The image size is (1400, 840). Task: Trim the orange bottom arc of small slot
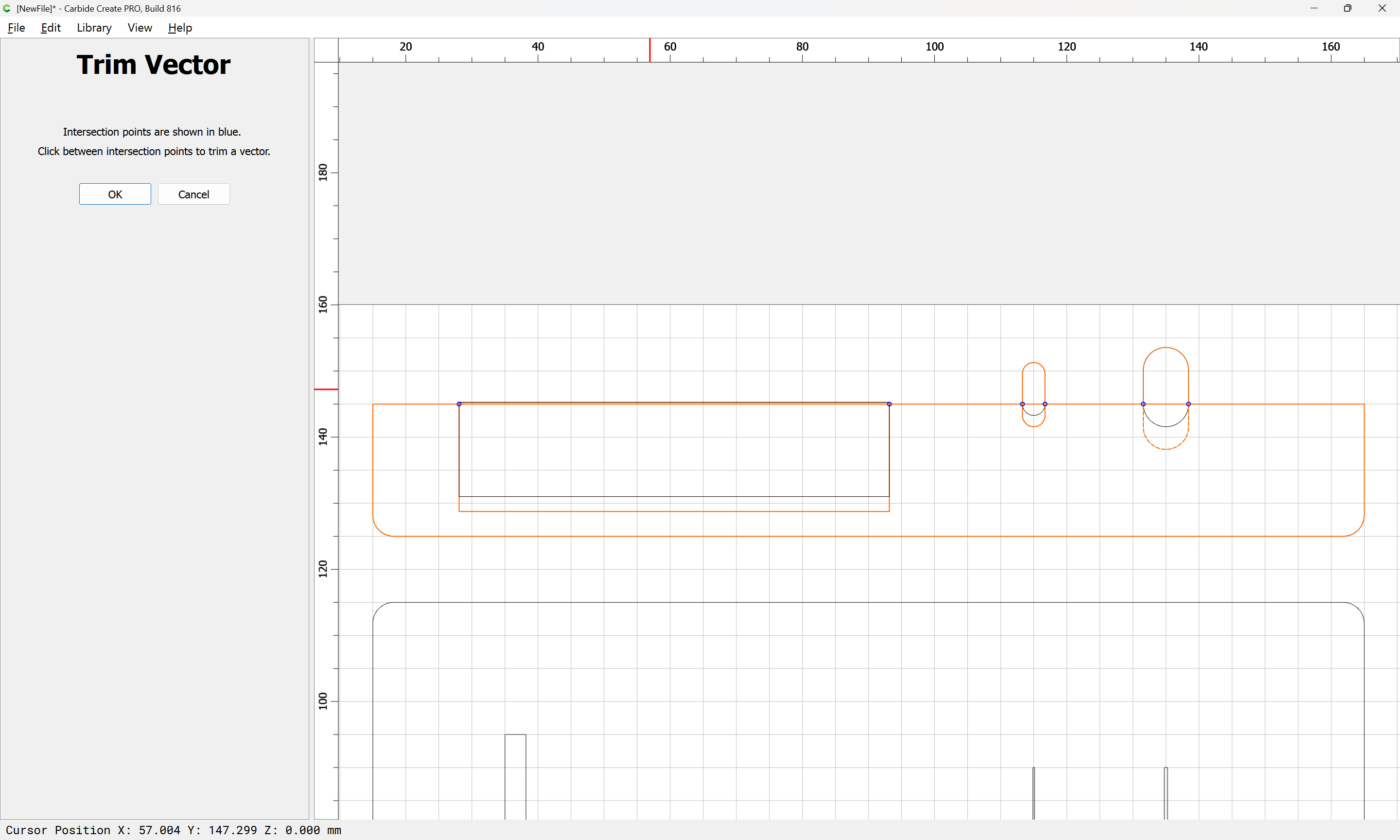(1033, 426)
